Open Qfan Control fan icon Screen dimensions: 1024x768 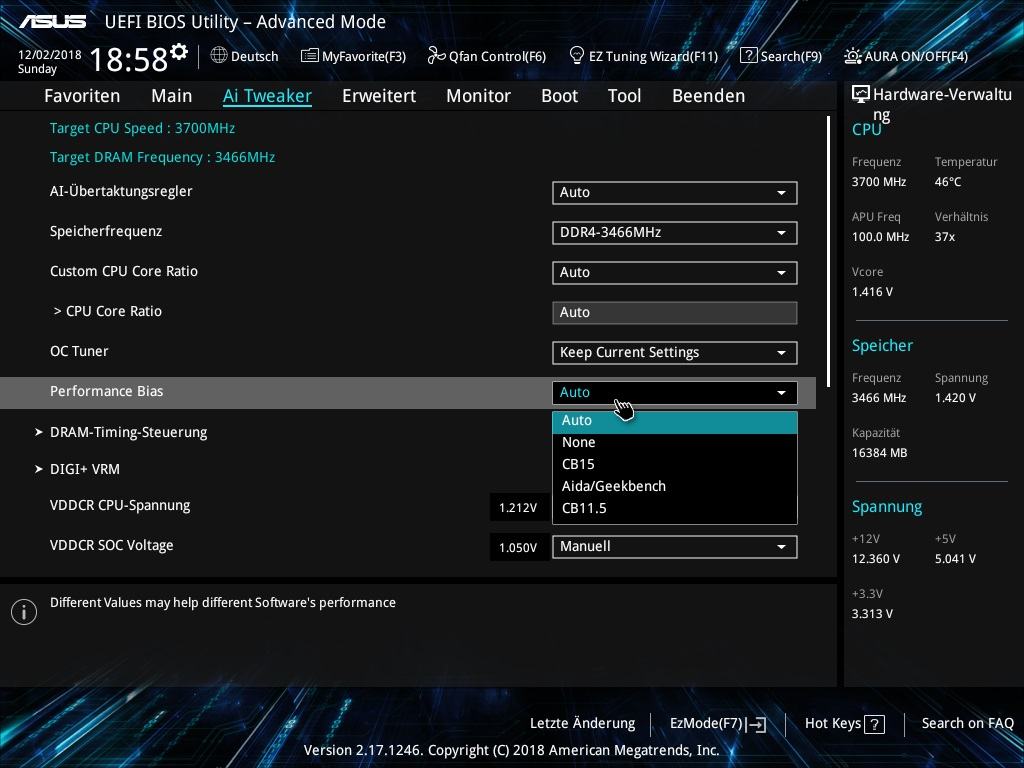[x=436, y=56]
